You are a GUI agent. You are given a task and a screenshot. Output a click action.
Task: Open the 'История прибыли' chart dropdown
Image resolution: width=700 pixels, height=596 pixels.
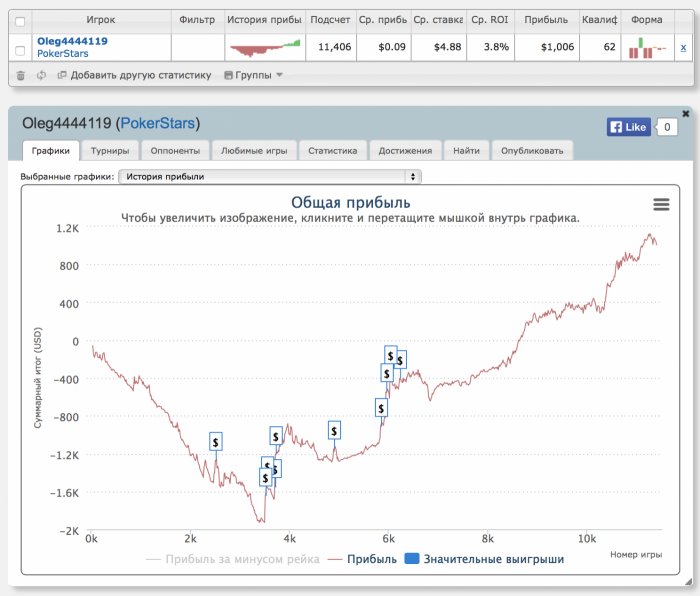pos(270,176)
